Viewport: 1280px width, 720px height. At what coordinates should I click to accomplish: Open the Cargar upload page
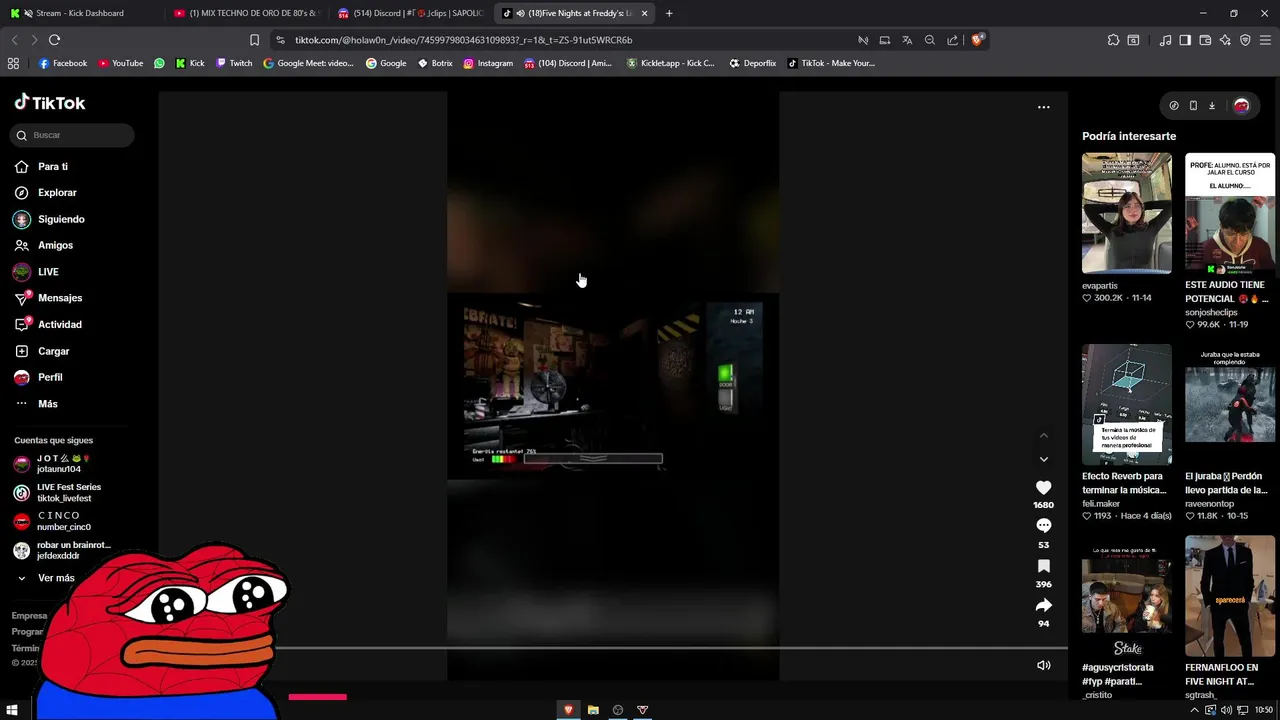click(x=54, y=351)
